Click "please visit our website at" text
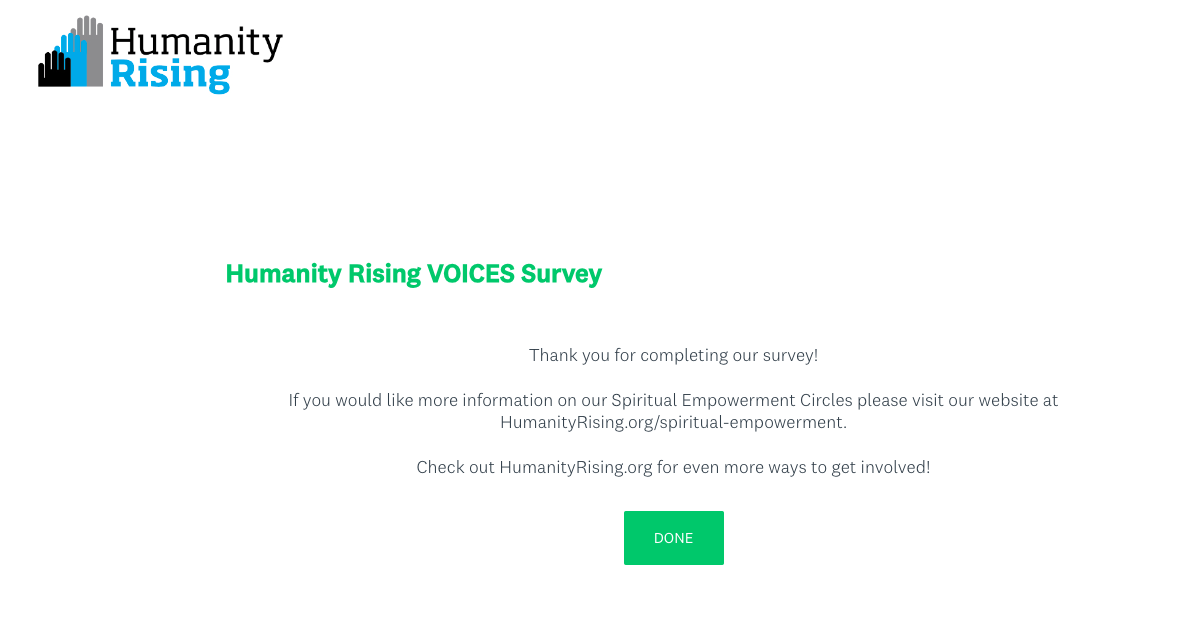The image size is (1182, 620). (957, 400)
